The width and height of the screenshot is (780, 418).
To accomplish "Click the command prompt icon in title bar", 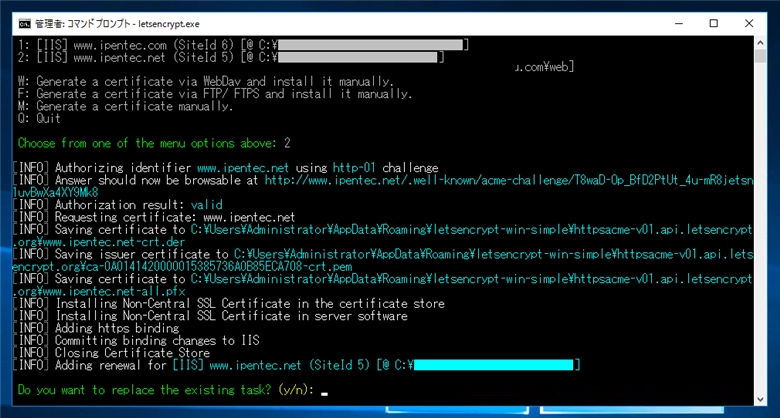I will point(24,23).
